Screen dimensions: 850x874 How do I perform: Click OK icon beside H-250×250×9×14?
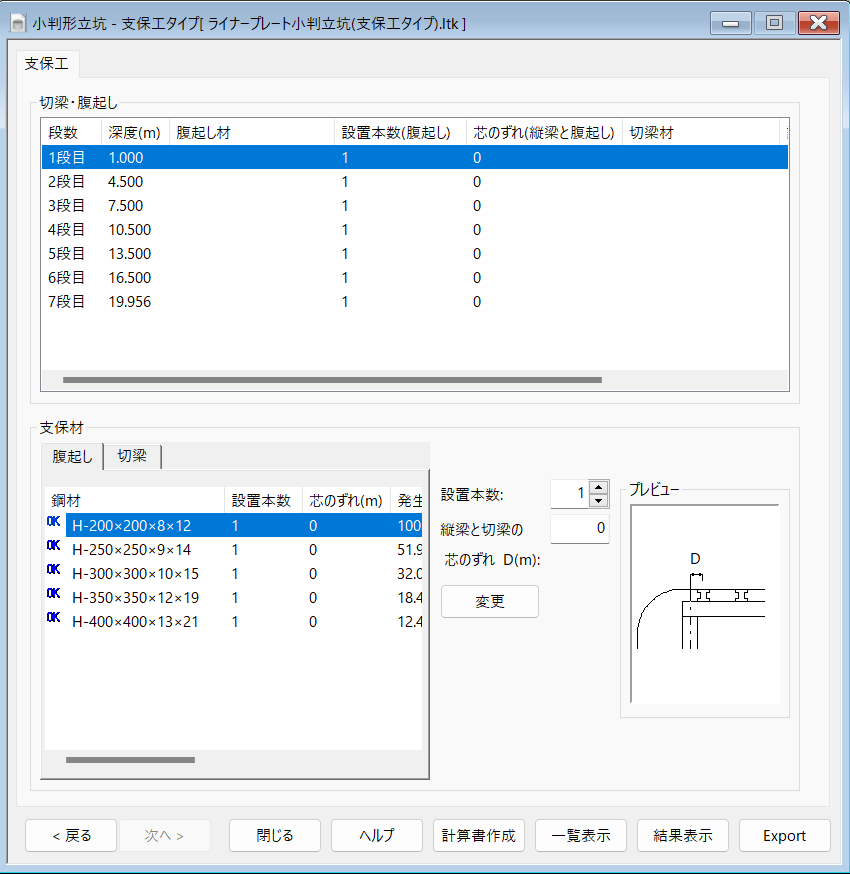(54, 546)
